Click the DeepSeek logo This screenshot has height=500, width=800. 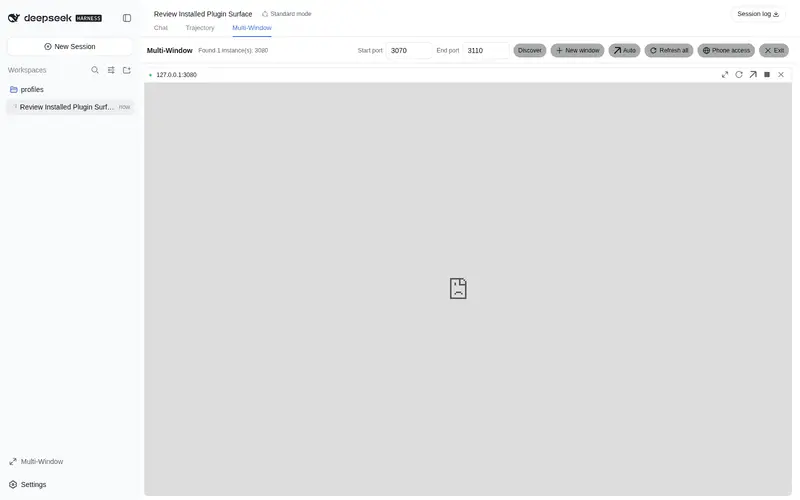pos(55,18)
